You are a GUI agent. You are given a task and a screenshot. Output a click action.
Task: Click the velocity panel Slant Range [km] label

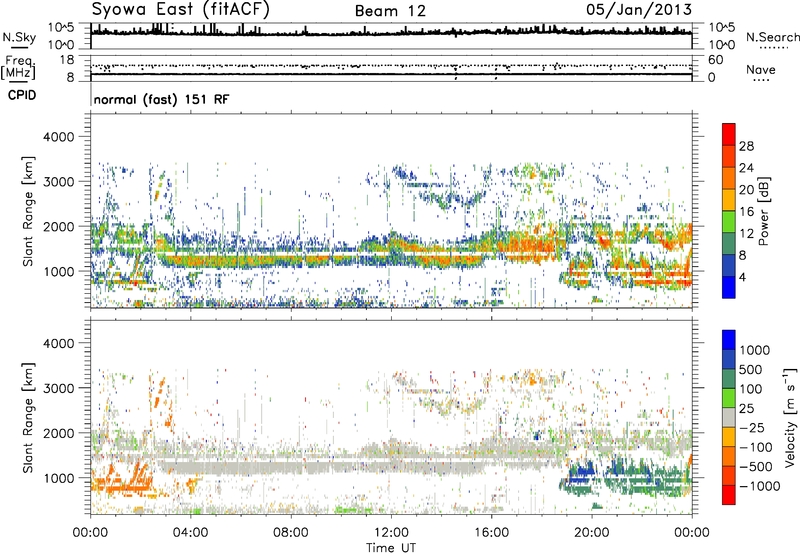(28, 417)
